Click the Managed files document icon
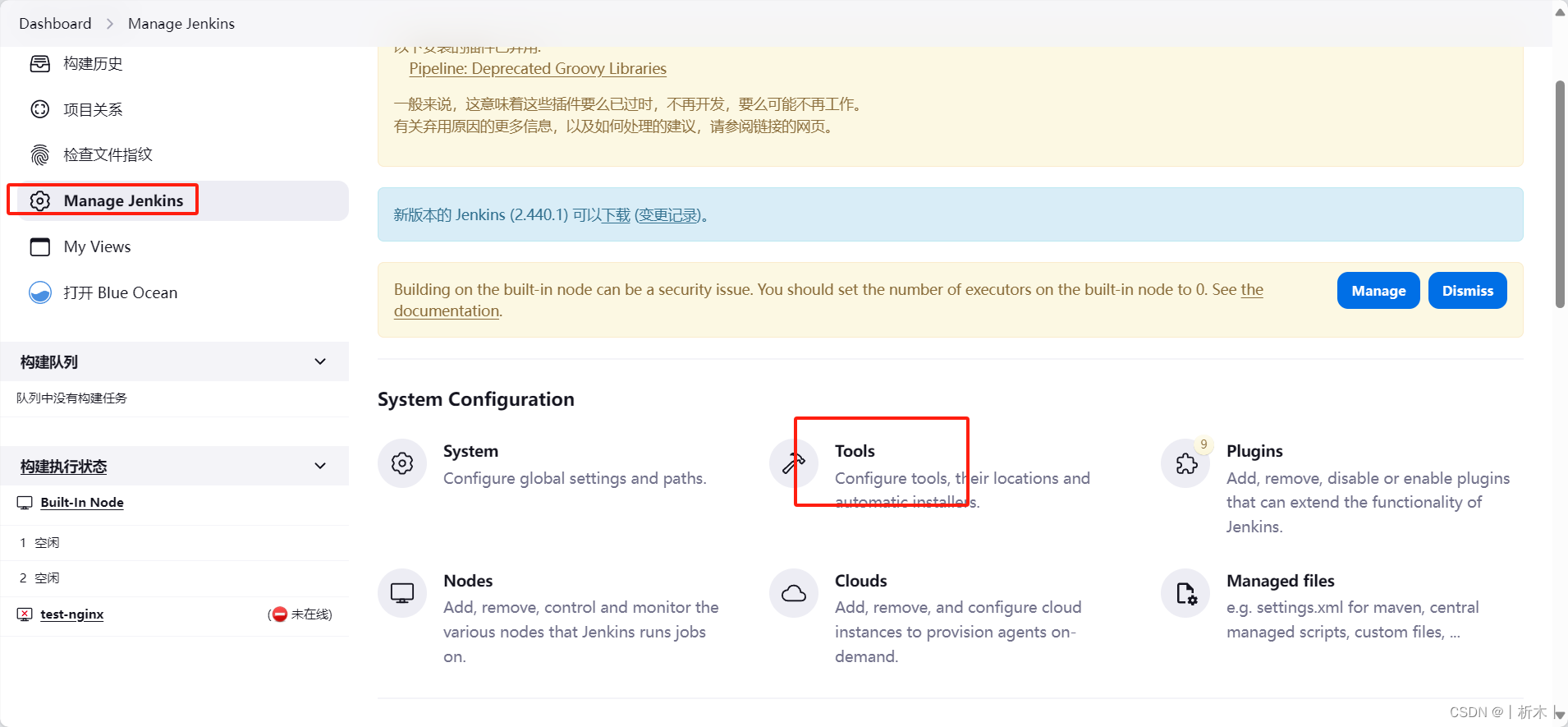This screenshot has height=727, width=1568. [1186, 593]
